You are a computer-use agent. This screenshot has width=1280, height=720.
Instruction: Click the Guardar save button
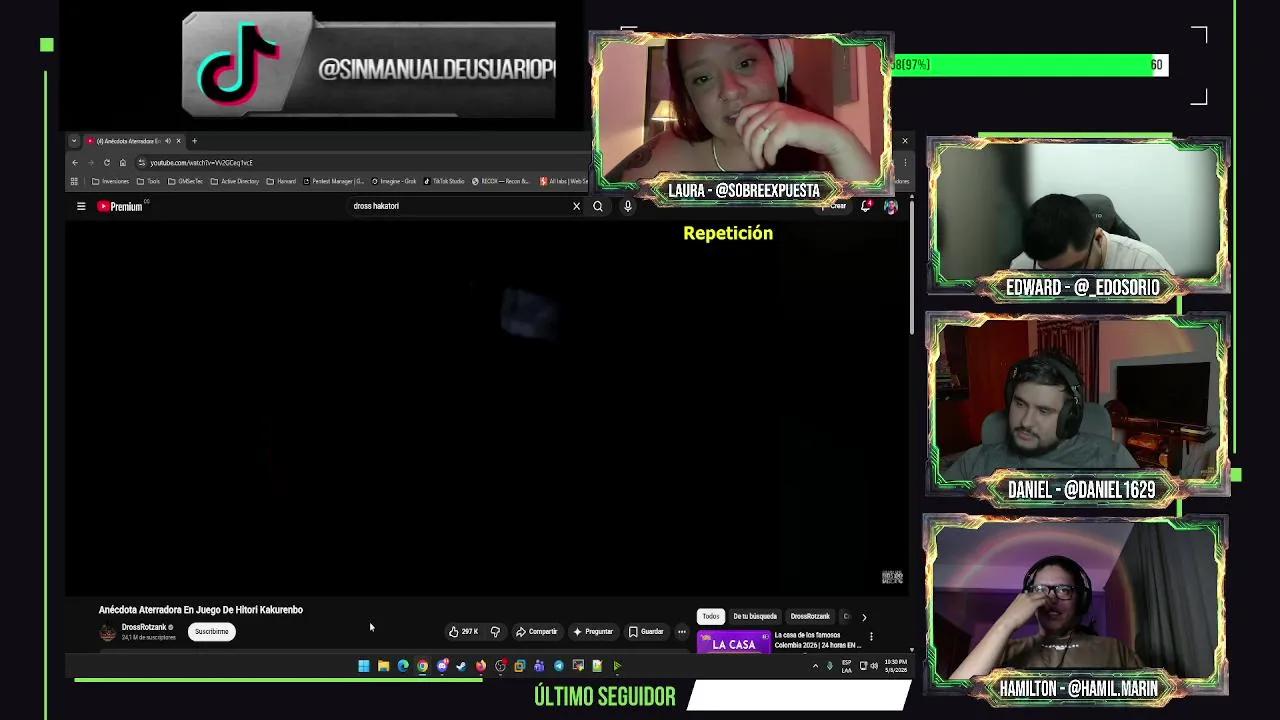click(646, 631)
